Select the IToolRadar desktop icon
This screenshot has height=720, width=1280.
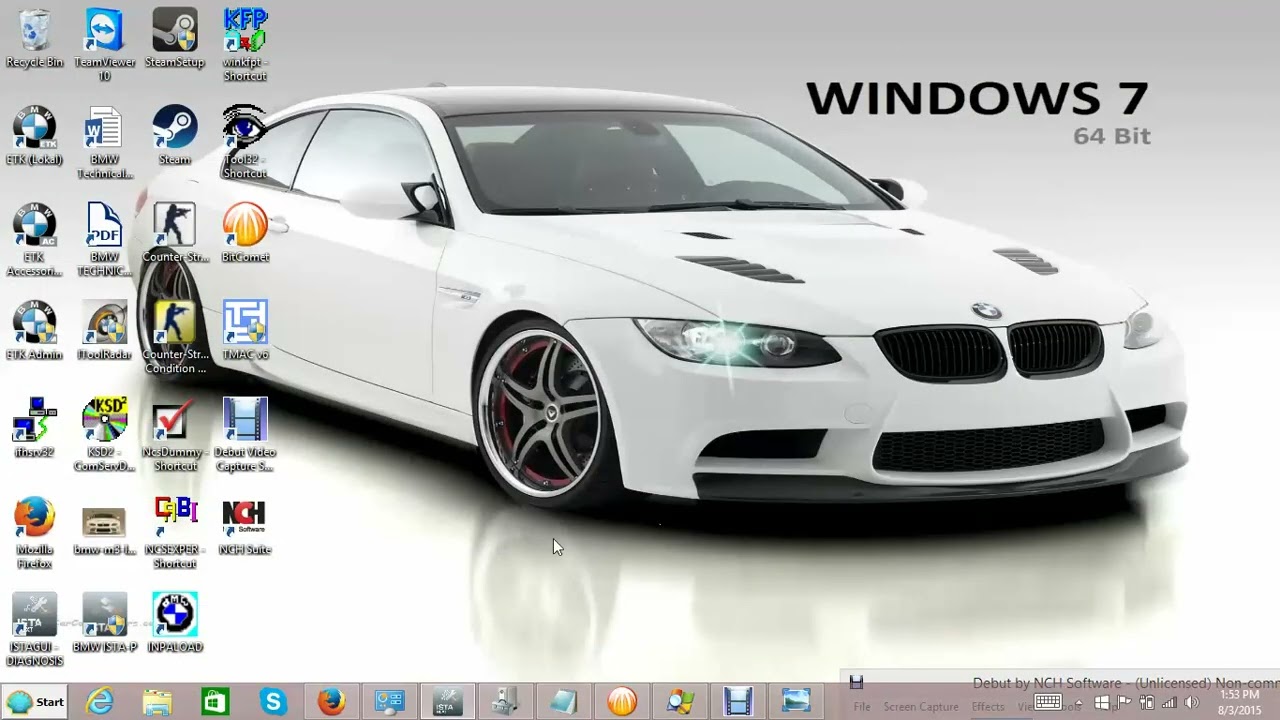pyautogui.click(x=104, y=331)
